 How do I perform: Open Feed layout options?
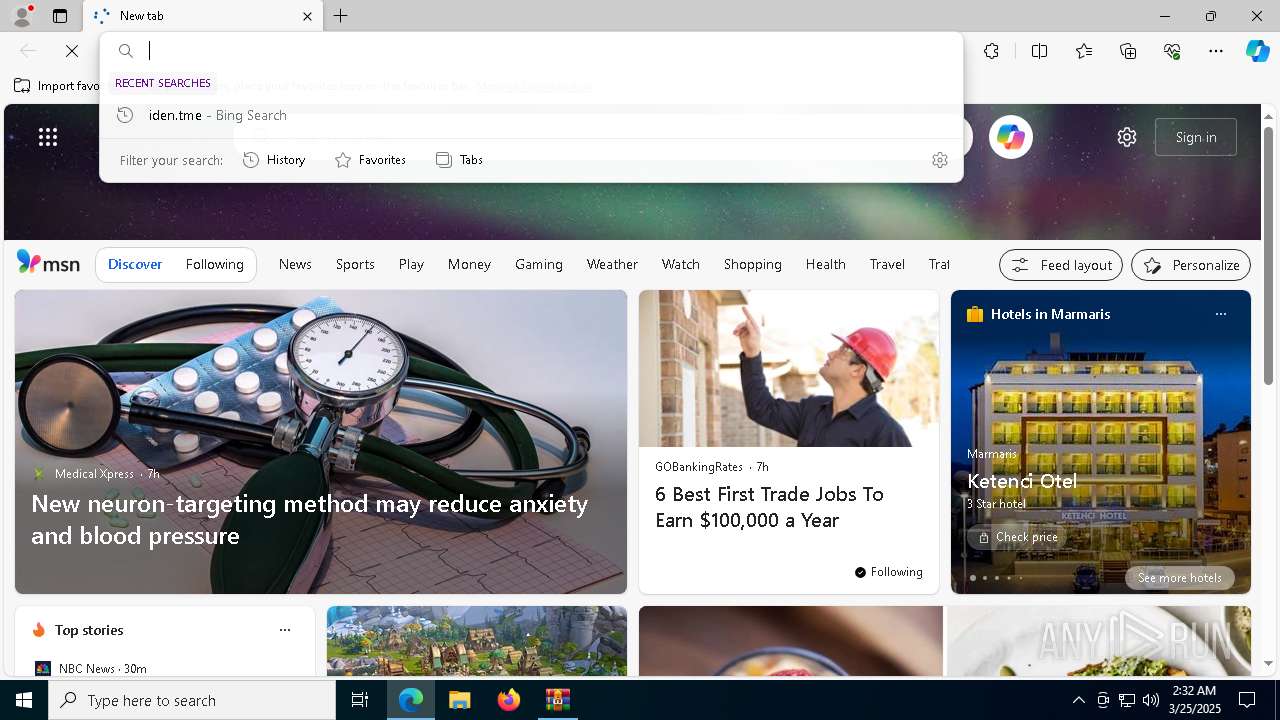coord(1061,265)
